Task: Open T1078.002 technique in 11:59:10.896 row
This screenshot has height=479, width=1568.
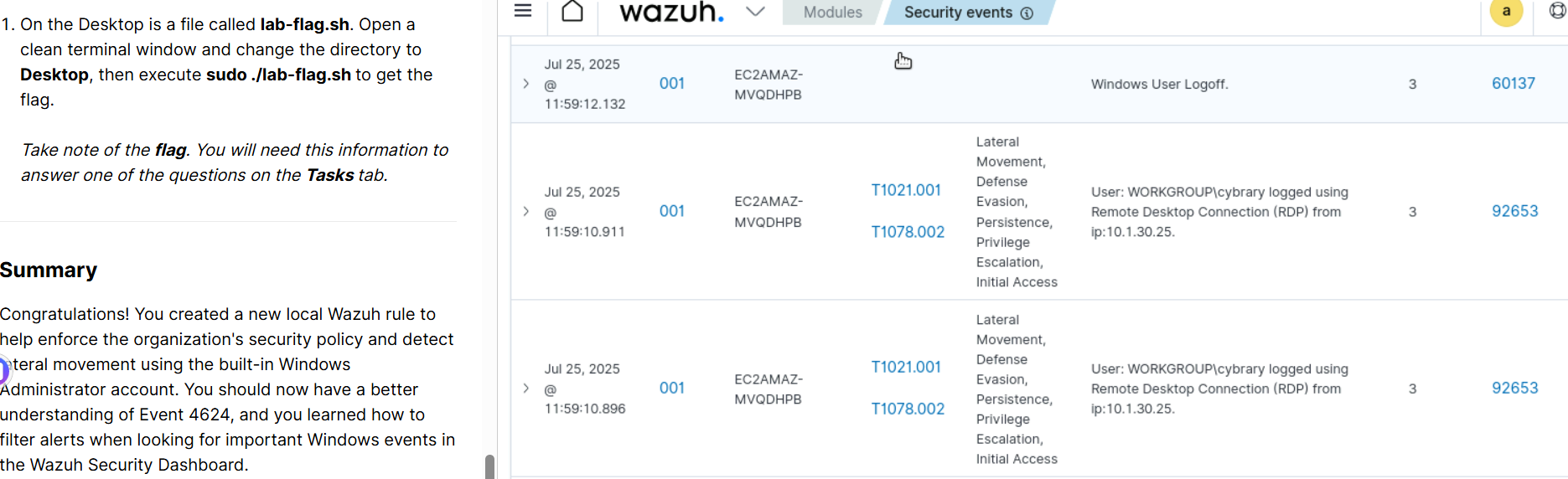Action: pos(908,409)
